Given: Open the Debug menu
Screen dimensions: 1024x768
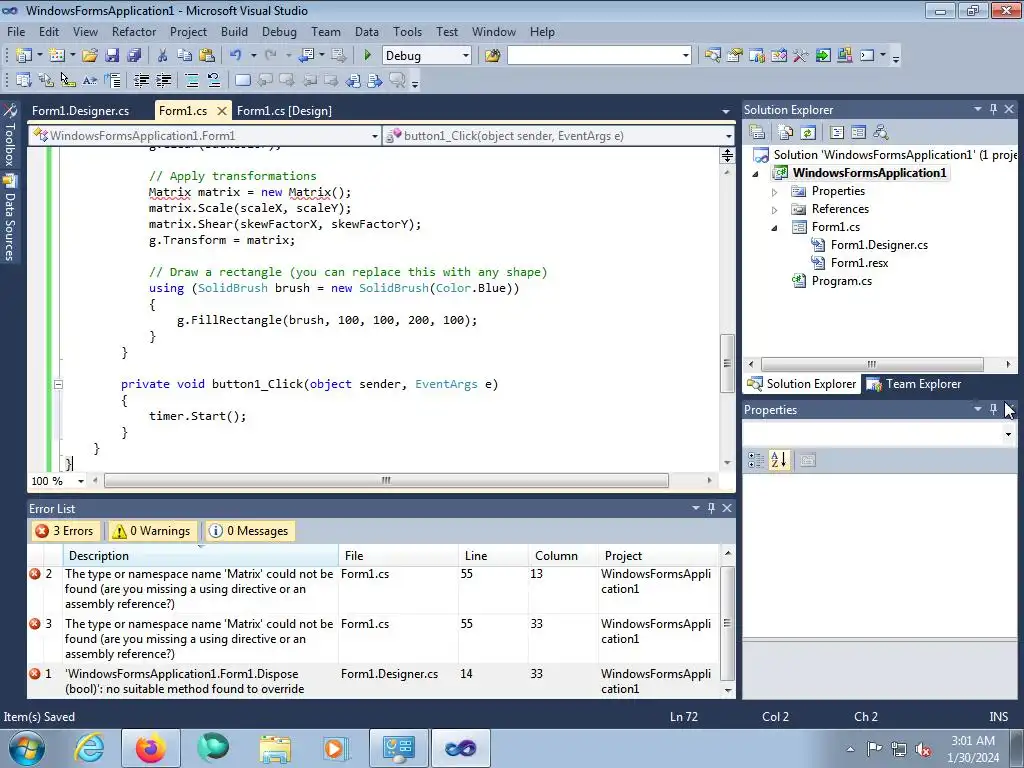Looking at the screenshot, I should tap(279, 31).
